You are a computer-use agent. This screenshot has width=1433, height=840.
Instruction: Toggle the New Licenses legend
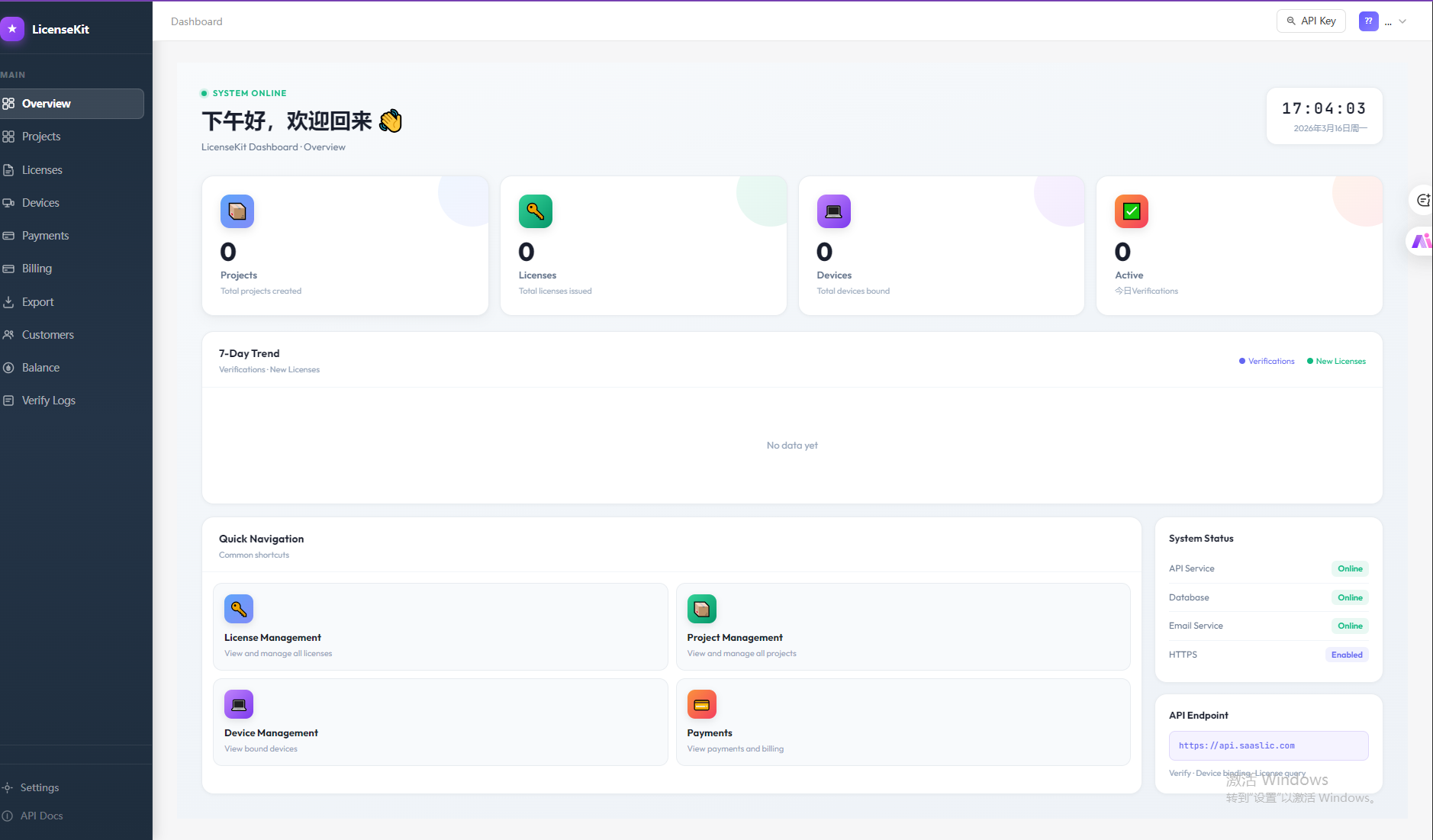pos(1335,361)
